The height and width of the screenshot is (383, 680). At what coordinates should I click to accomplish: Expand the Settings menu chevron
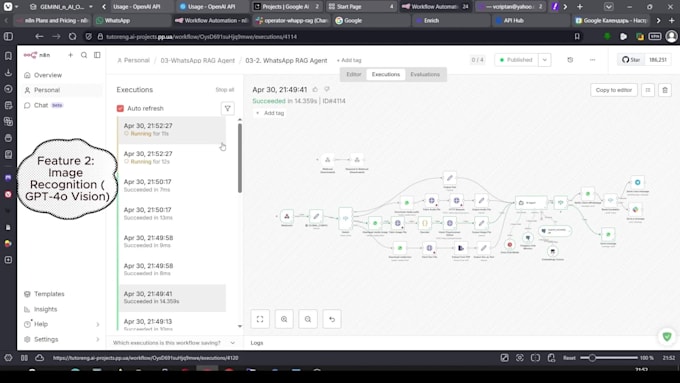point(98,340)
